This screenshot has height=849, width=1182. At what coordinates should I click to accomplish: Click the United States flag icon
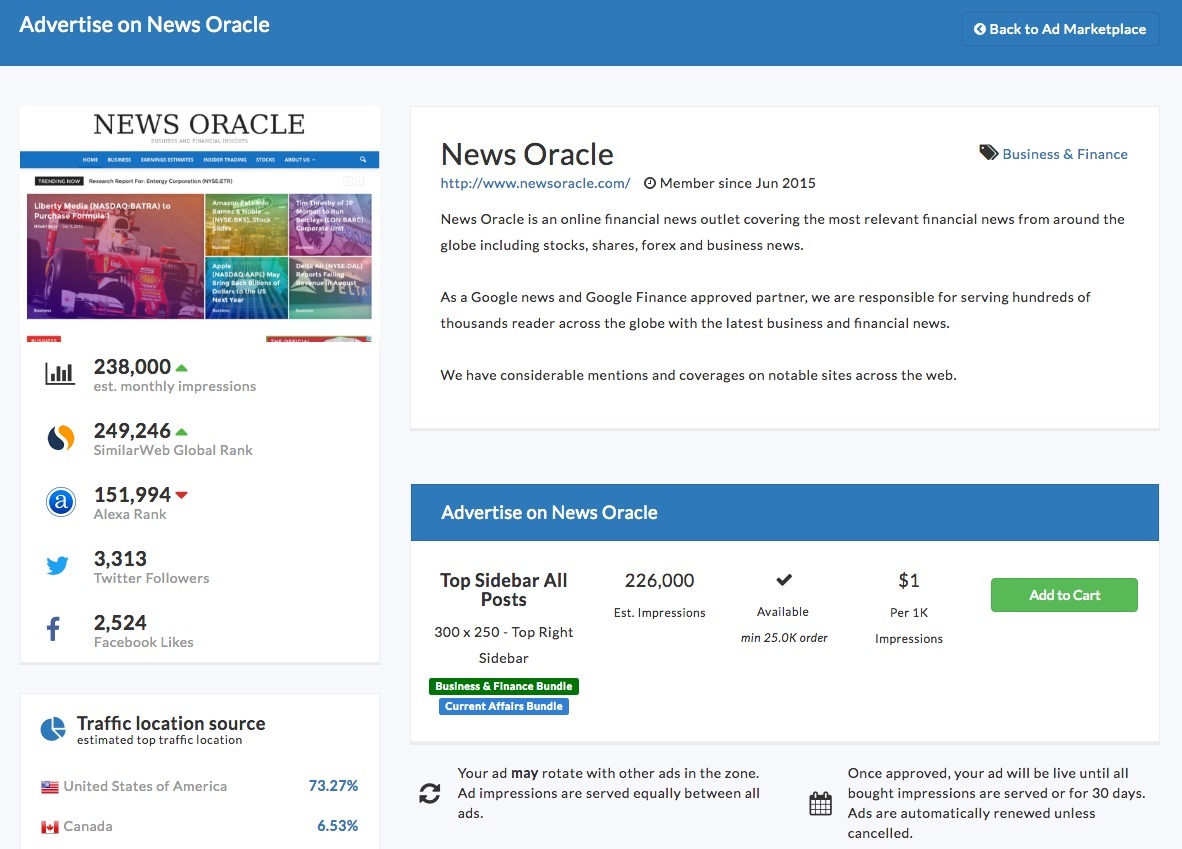pos(50,787)
